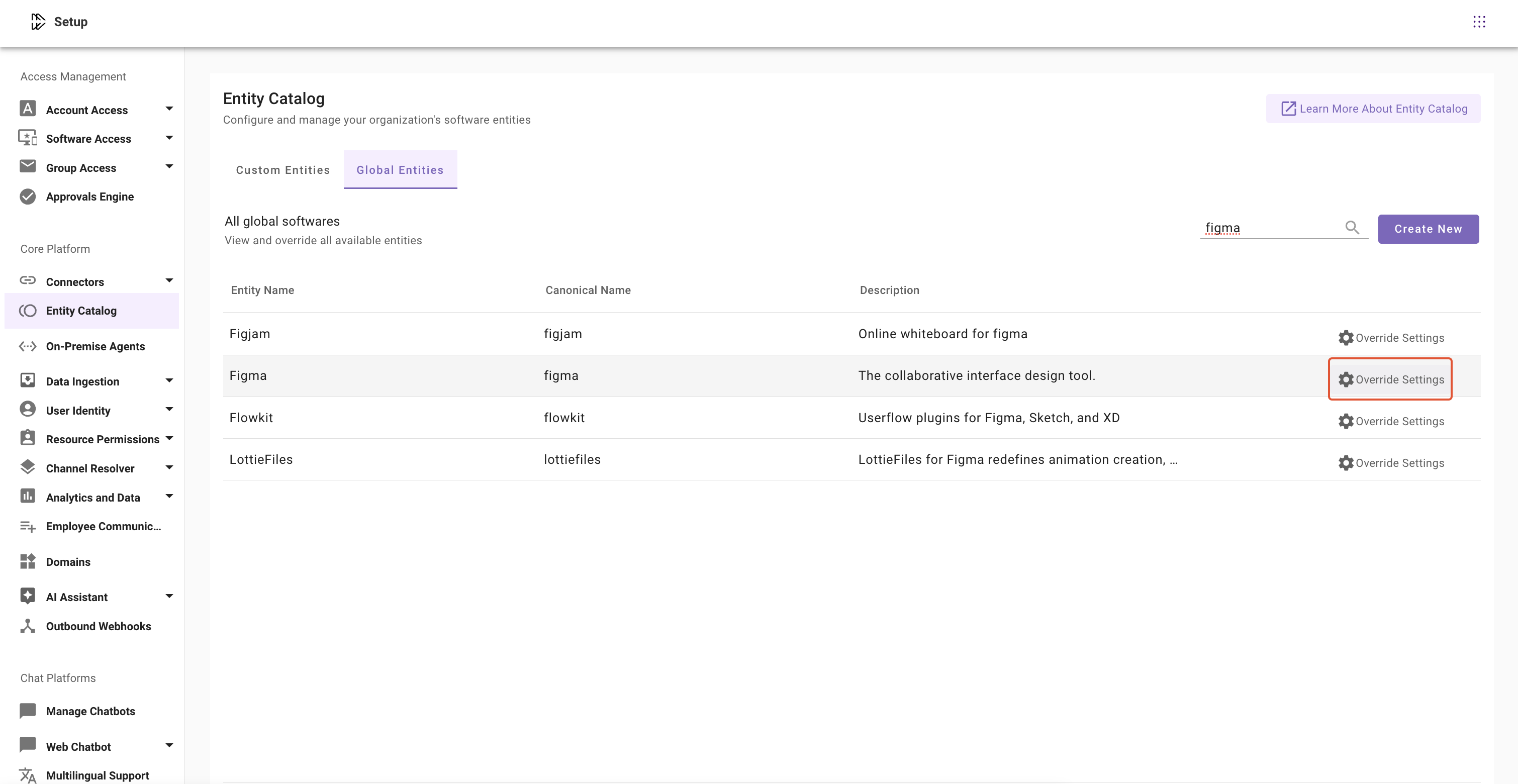Click the Entity Name column header
The height and width of the screenshot is (784, 1518).
pos(262,290)
